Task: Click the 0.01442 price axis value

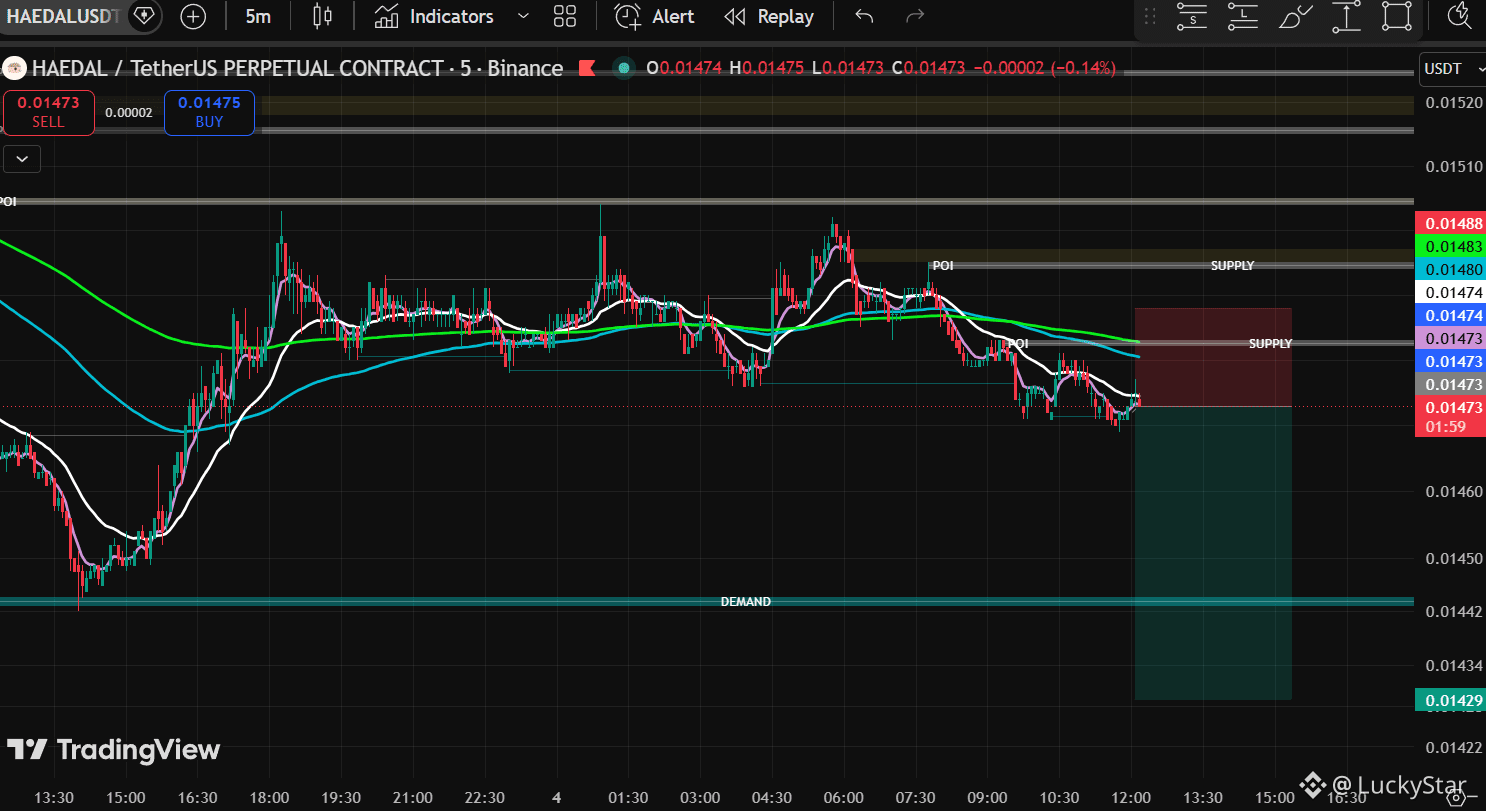Action: click(1454, 611)
